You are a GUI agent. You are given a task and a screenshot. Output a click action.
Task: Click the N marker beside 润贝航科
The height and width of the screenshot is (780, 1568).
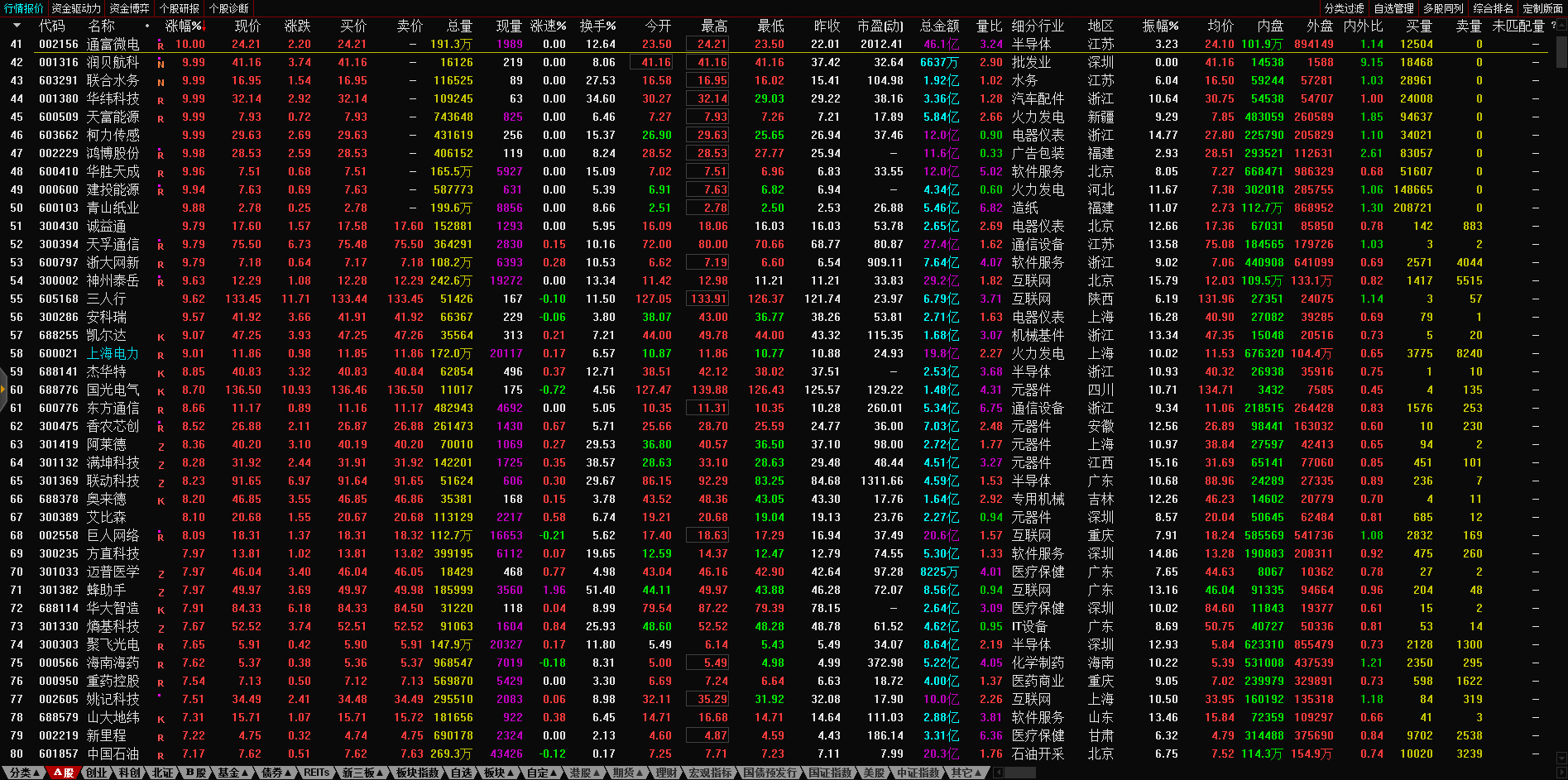point(161,64)
